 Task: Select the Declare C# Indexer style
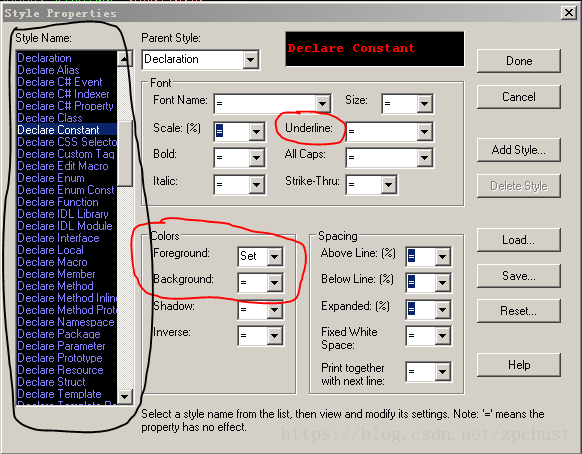pos(67,94)
